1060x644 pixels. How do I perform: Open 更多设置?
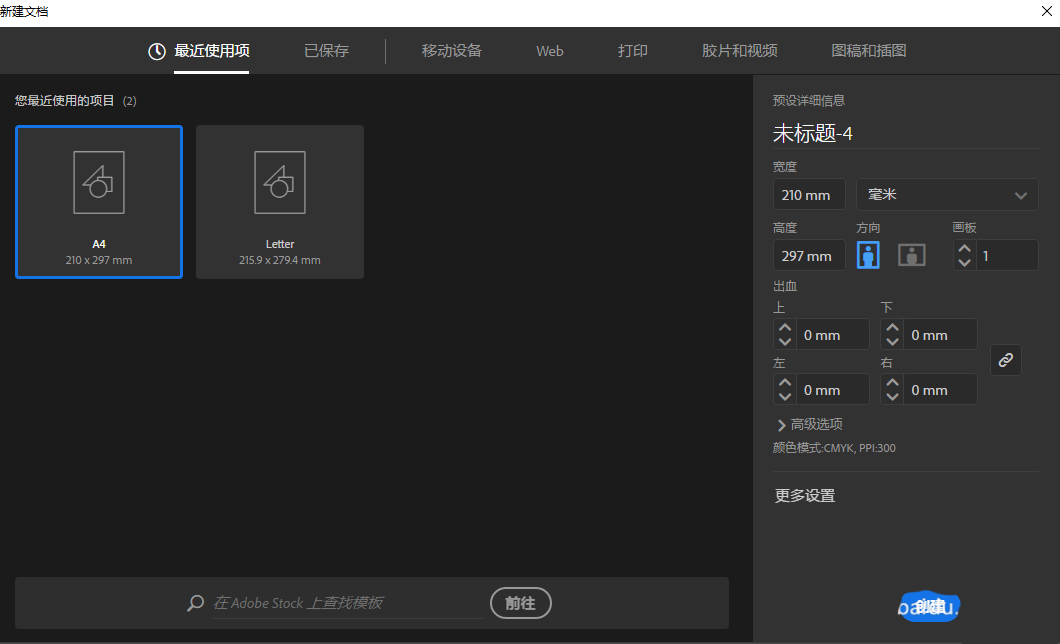point(804,495)
